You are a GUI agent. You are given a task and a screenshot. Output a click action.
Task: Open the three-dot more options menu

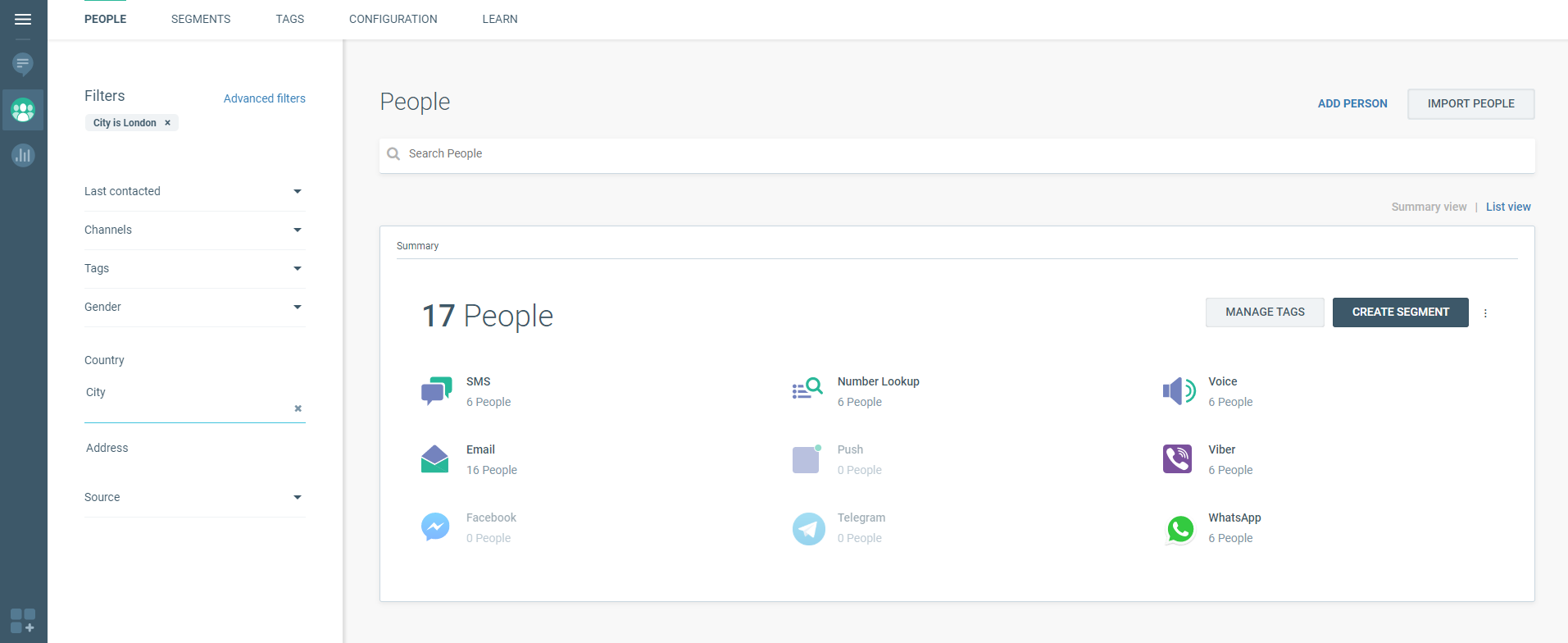[x=1484, y=313]
